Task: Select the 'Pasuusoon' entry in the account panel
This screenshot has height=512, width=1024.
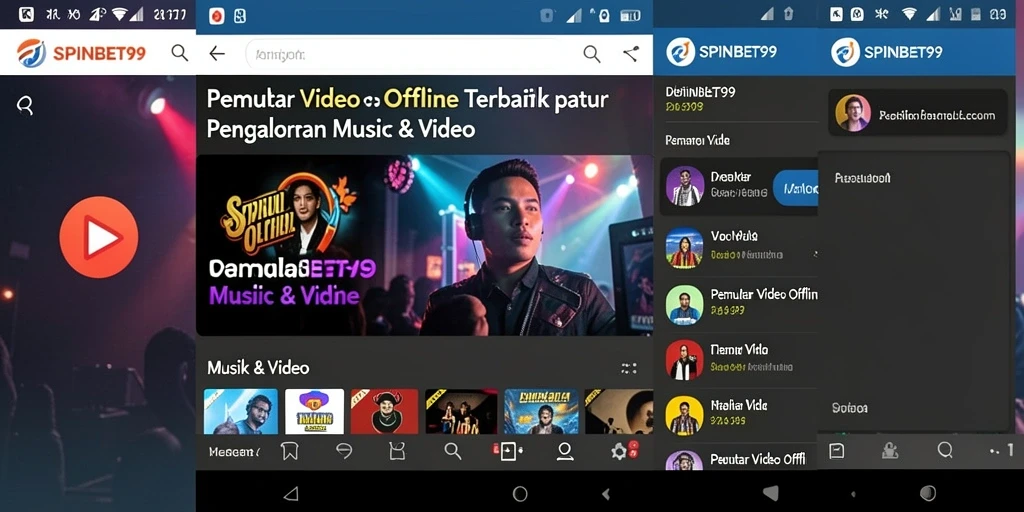Action: point(862,178)
